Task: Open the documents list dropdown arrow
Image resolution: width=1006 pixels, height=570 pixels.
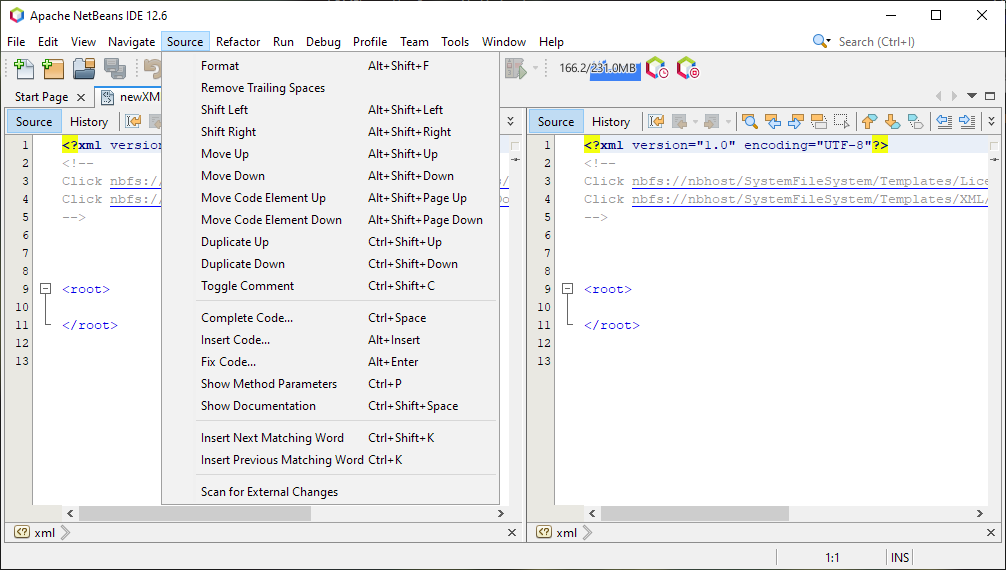Action: coord(972,96)
